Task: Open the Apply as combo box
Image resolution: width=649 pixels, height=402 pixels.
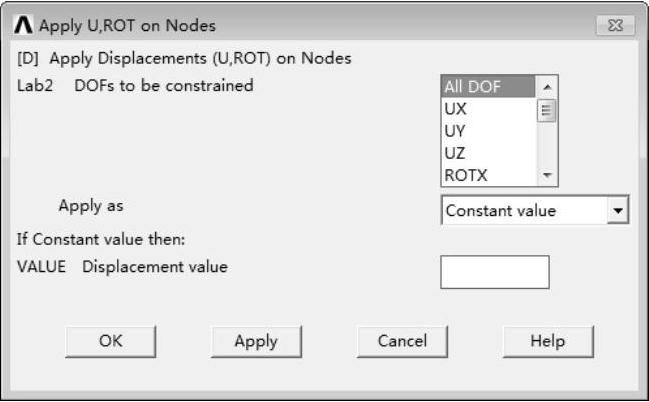Action: tap(524, 210)
